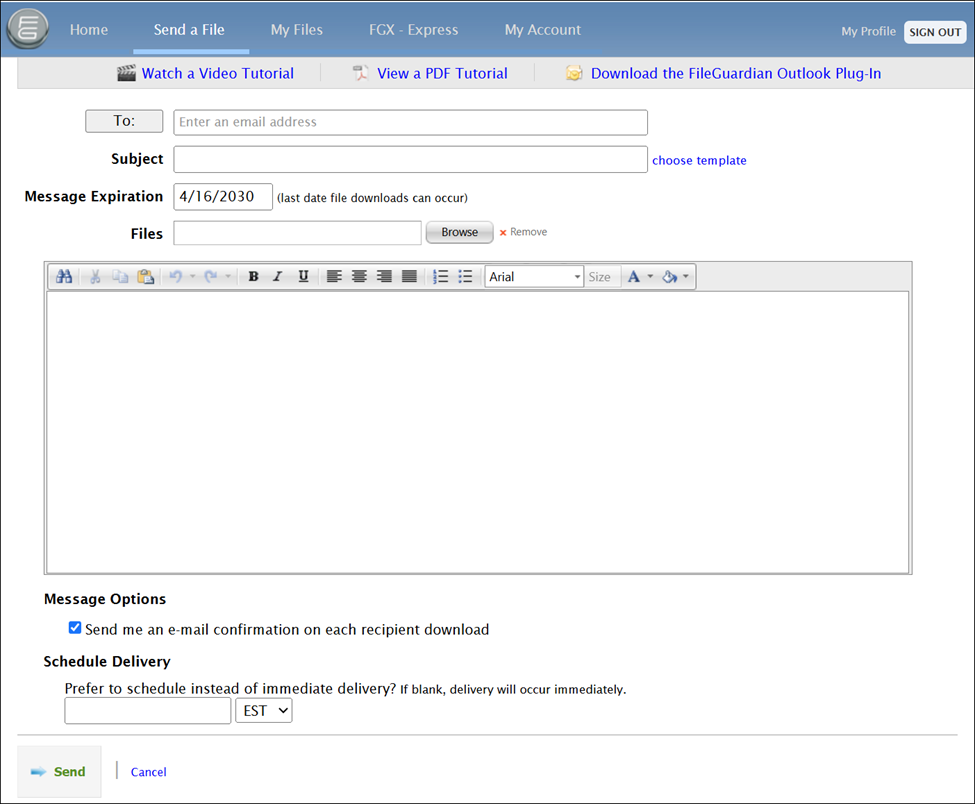This screenshot has height=804, width=975.
Task: Justify text alignment
Action: tap(409, 277)
